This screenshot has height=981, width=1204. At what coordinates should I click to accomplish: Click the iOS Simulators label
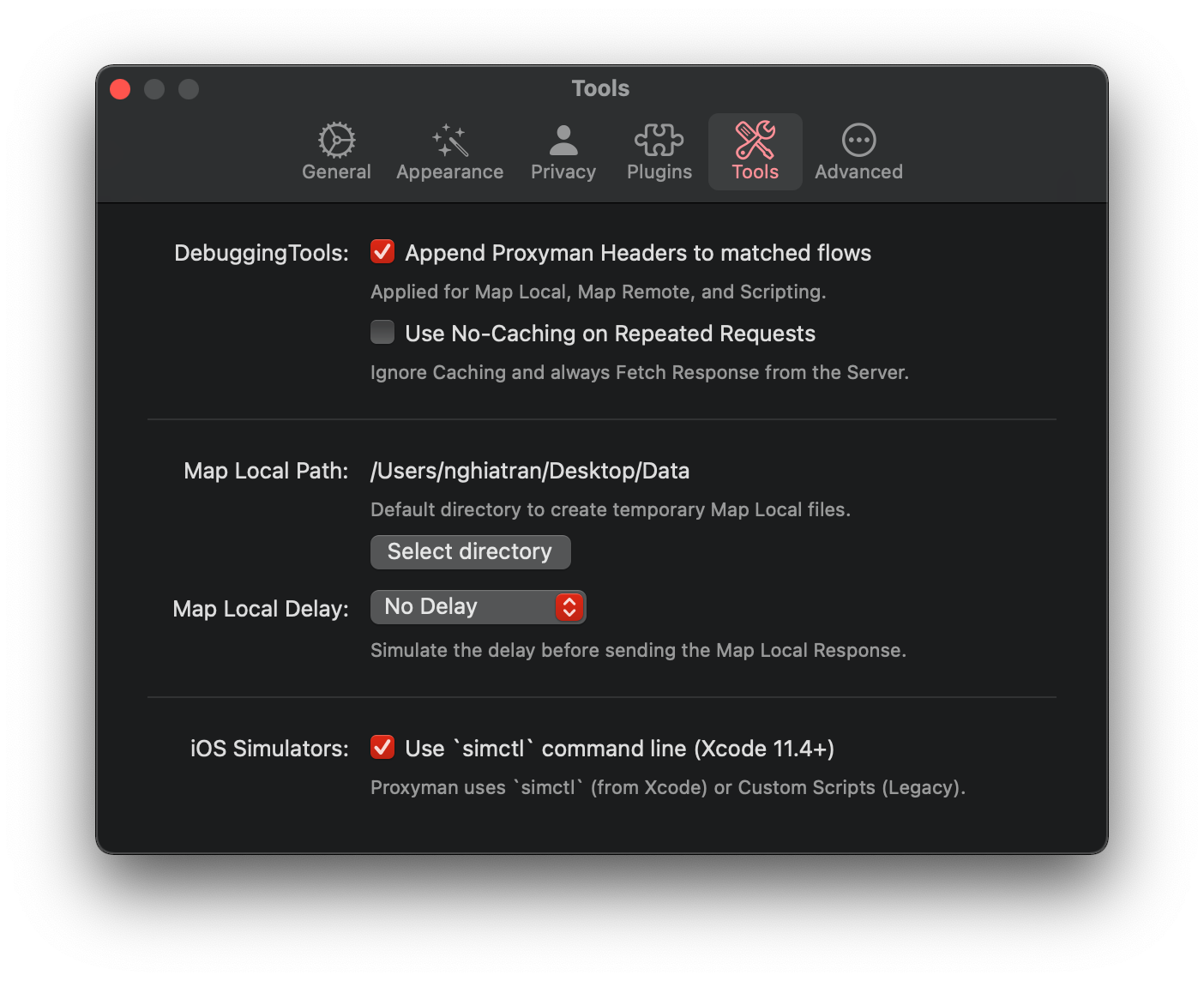[269, 749]
